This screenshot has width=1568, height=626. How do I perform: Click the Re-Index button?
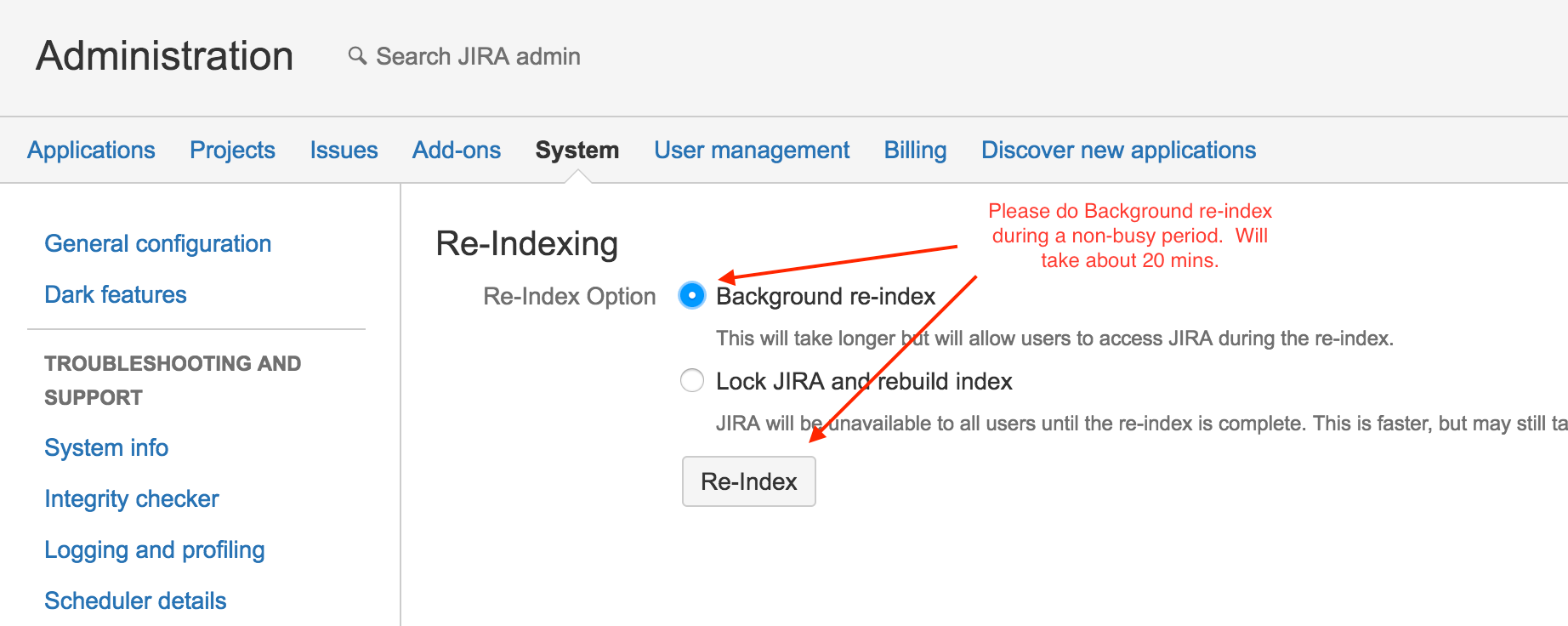[x=749, y=481]
